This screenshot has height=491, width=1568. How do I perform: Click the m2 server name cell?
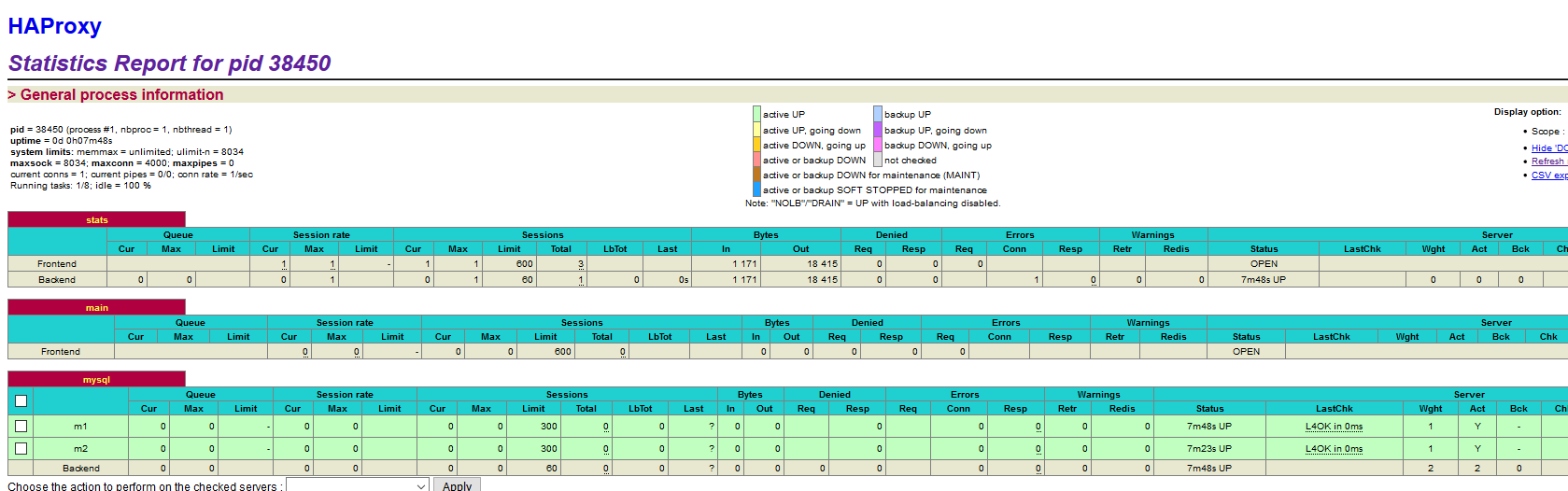point(81,449)
